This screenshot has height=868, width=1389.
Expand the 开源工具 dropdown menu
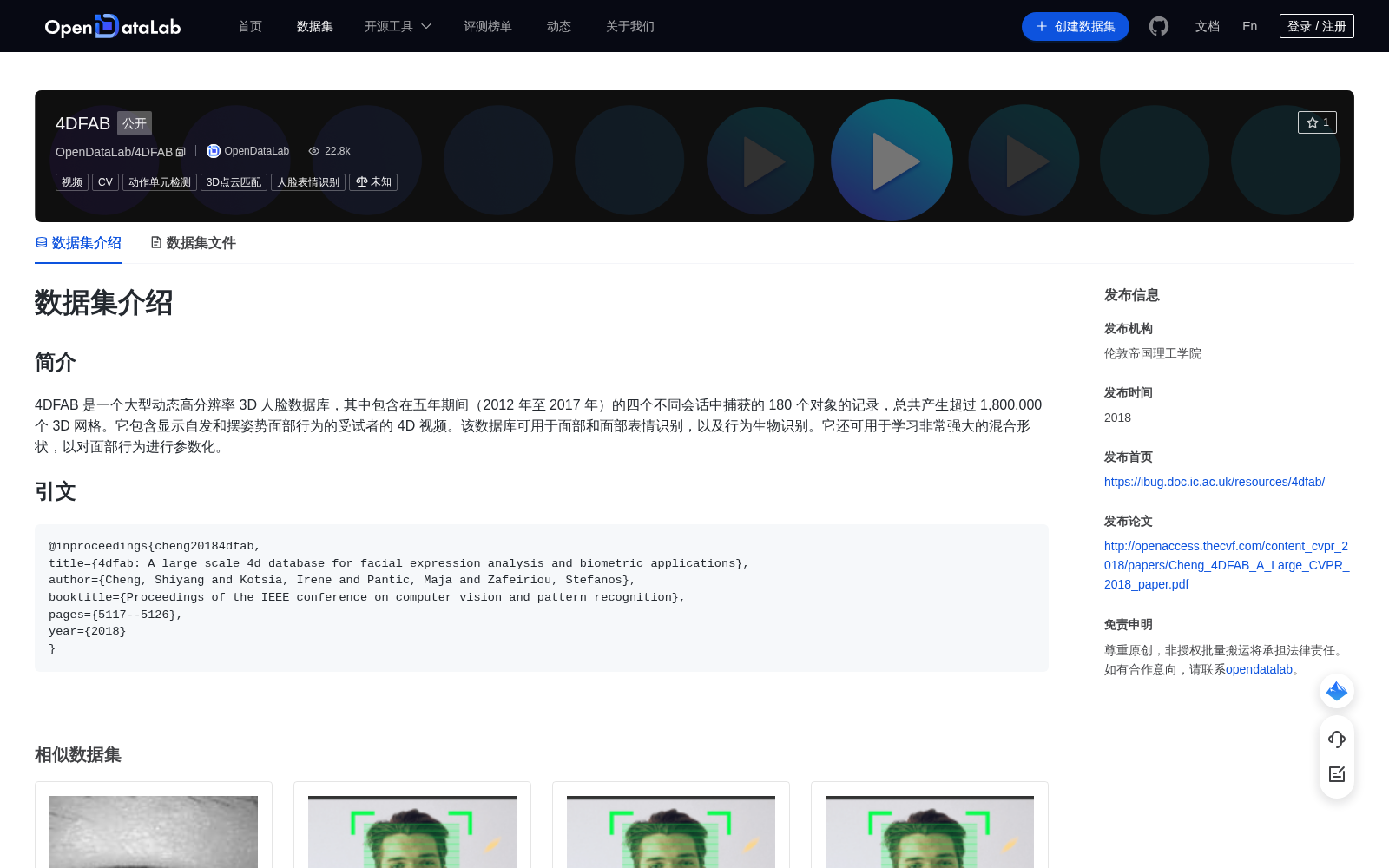[398, 26]
